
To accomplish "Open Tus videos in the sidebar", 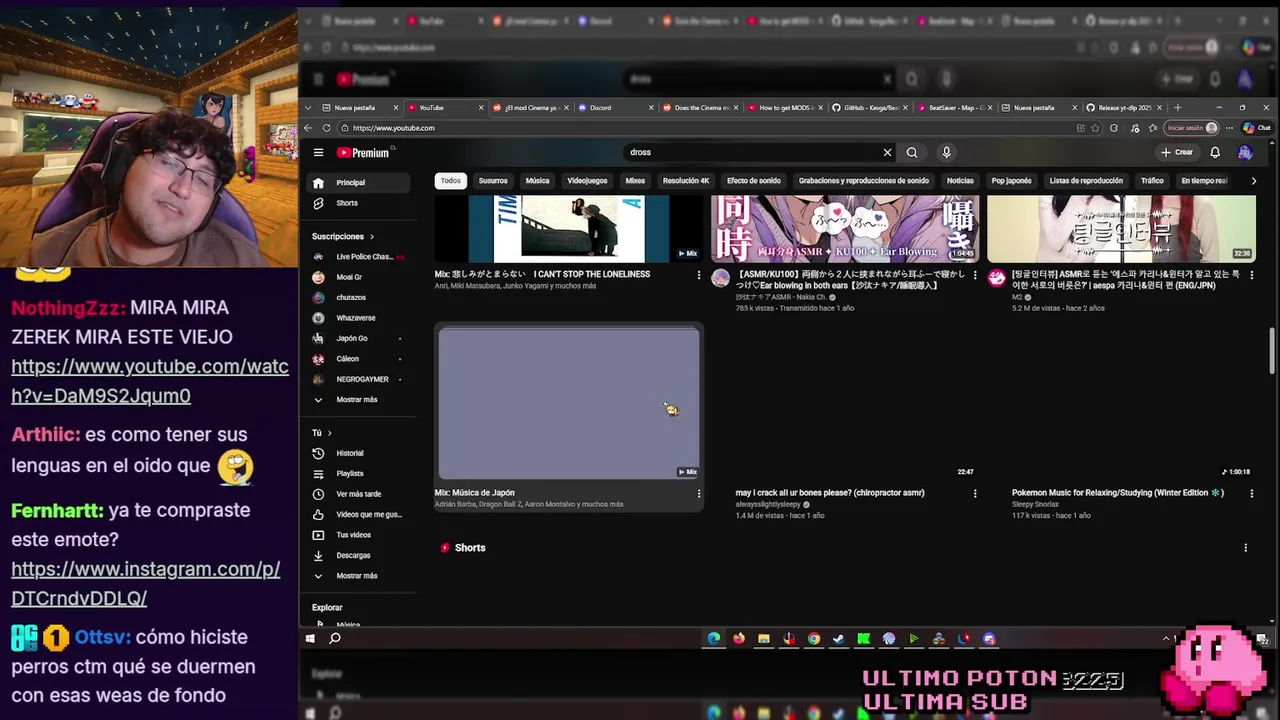I will (359, 535).
